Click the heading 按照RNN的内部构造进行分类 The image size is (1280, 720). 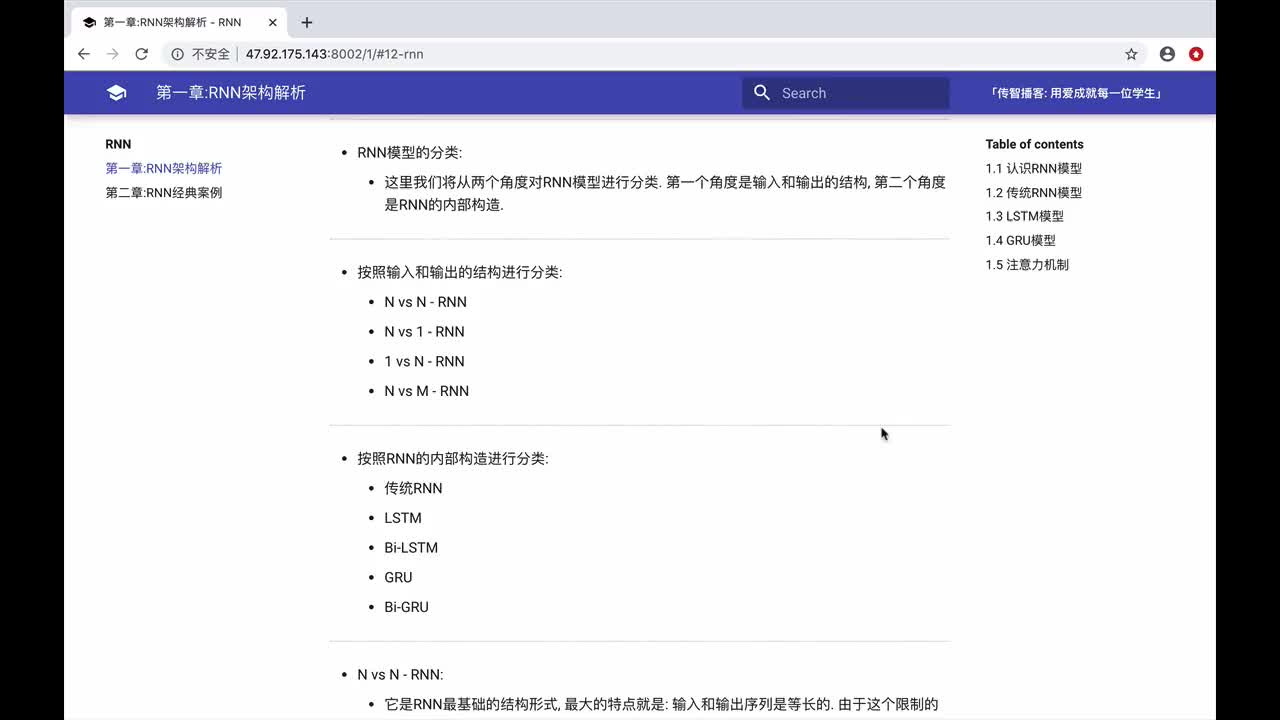(x=453, y=458)
